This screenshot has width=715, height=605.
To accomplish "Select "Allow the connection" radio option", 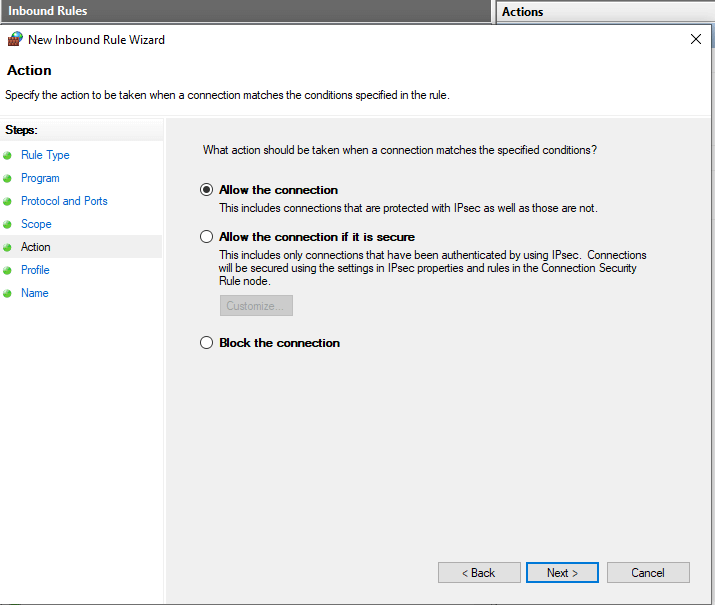I will (206, 190).
